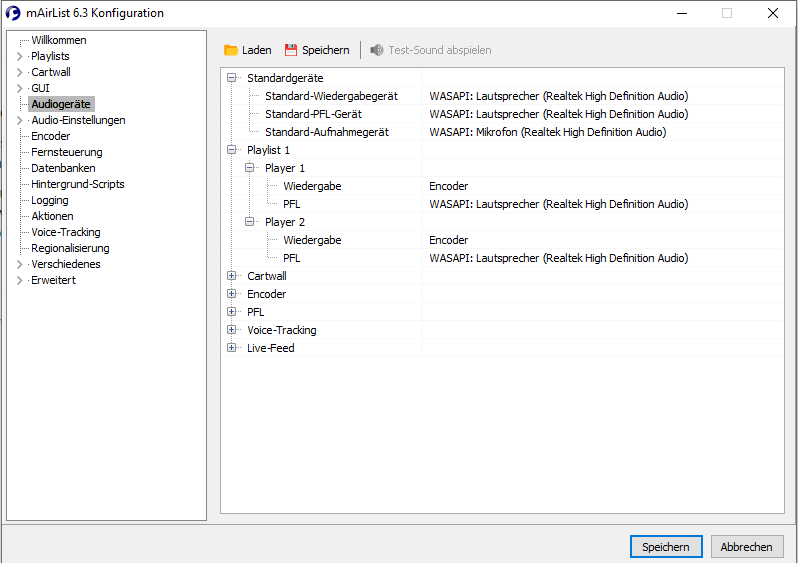Expand the Cartwall audio devices node
Screen dimensions: 798x563
pyautogui.click(x=232, y=276)
